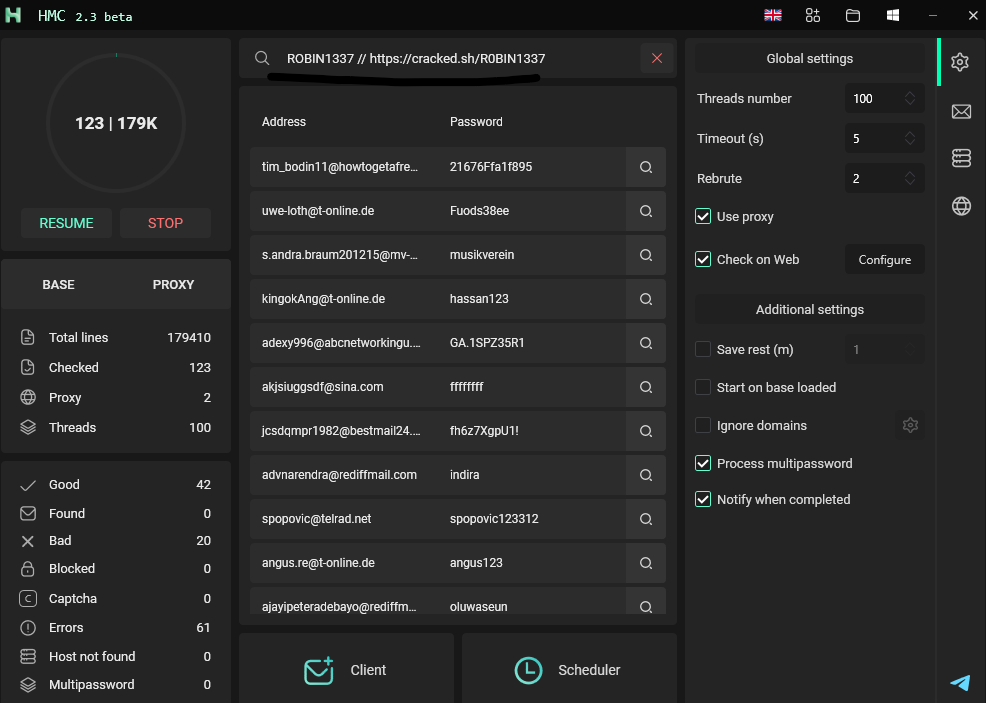The image size is (986, 703).
Task: Click the Rebrute value stepper arrows
Action: 909,178
